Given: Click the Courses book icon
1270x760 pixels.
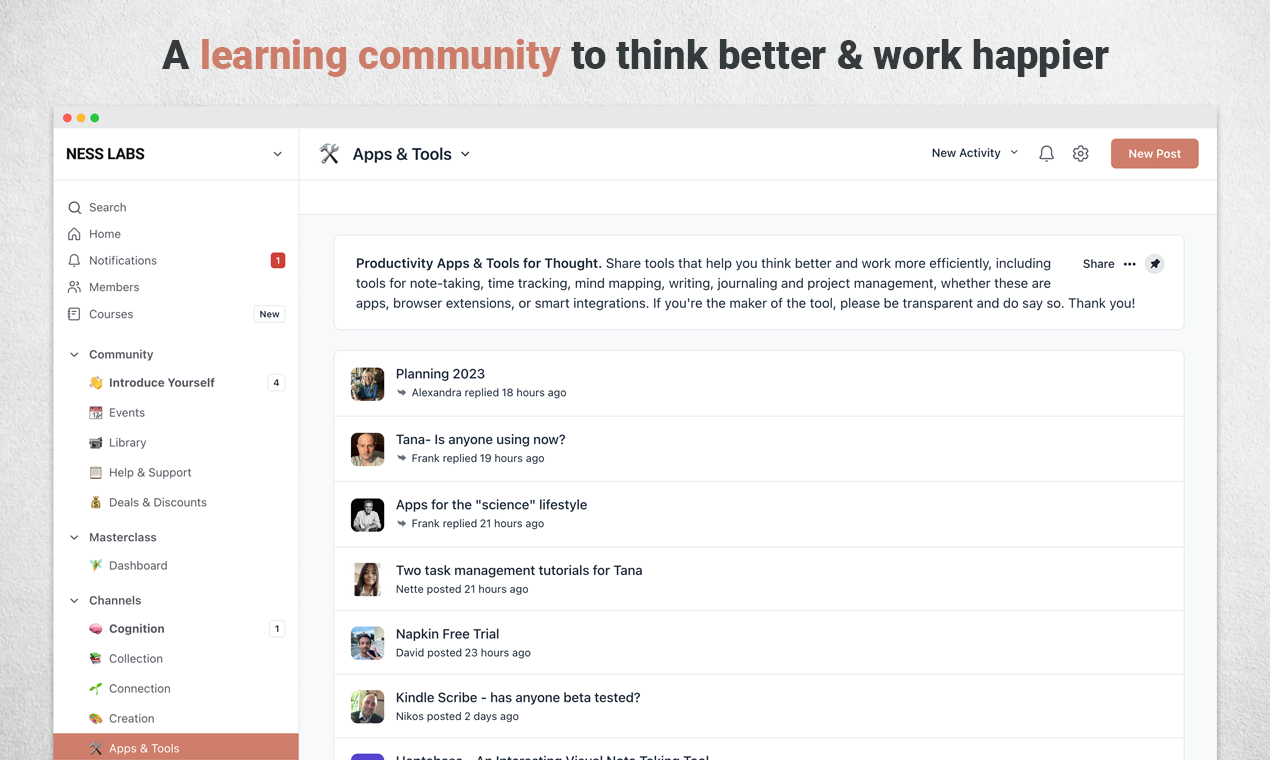Looking at the screenshot, I should pos(74,314).
